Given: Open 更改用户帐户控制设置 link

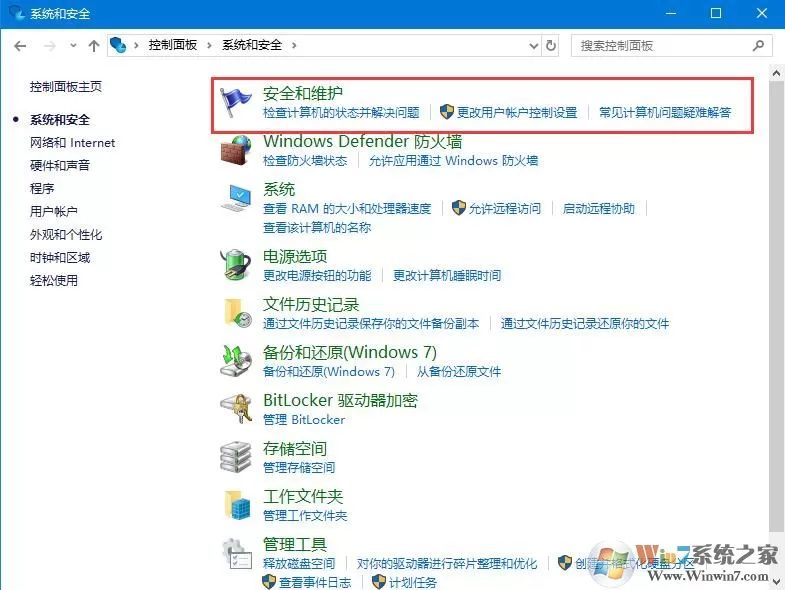Looking at the screenshot, I should [517, 112].
